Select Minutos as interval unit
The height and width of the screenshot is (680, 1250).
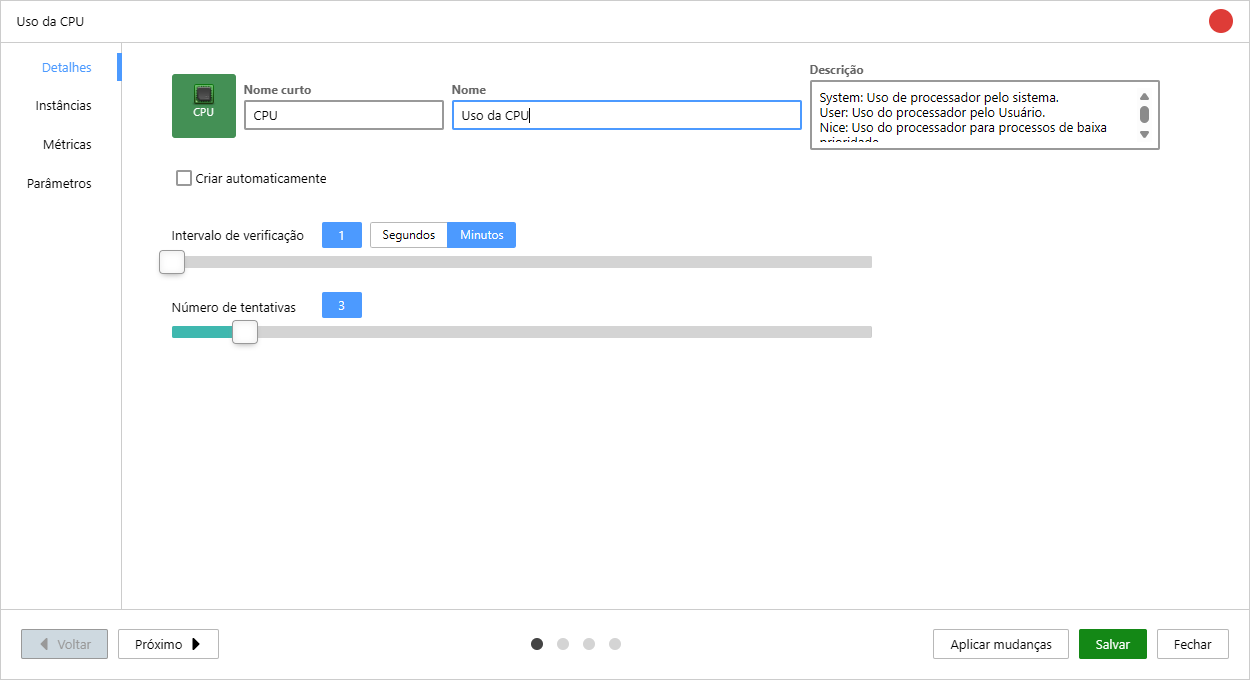[481, 235]
